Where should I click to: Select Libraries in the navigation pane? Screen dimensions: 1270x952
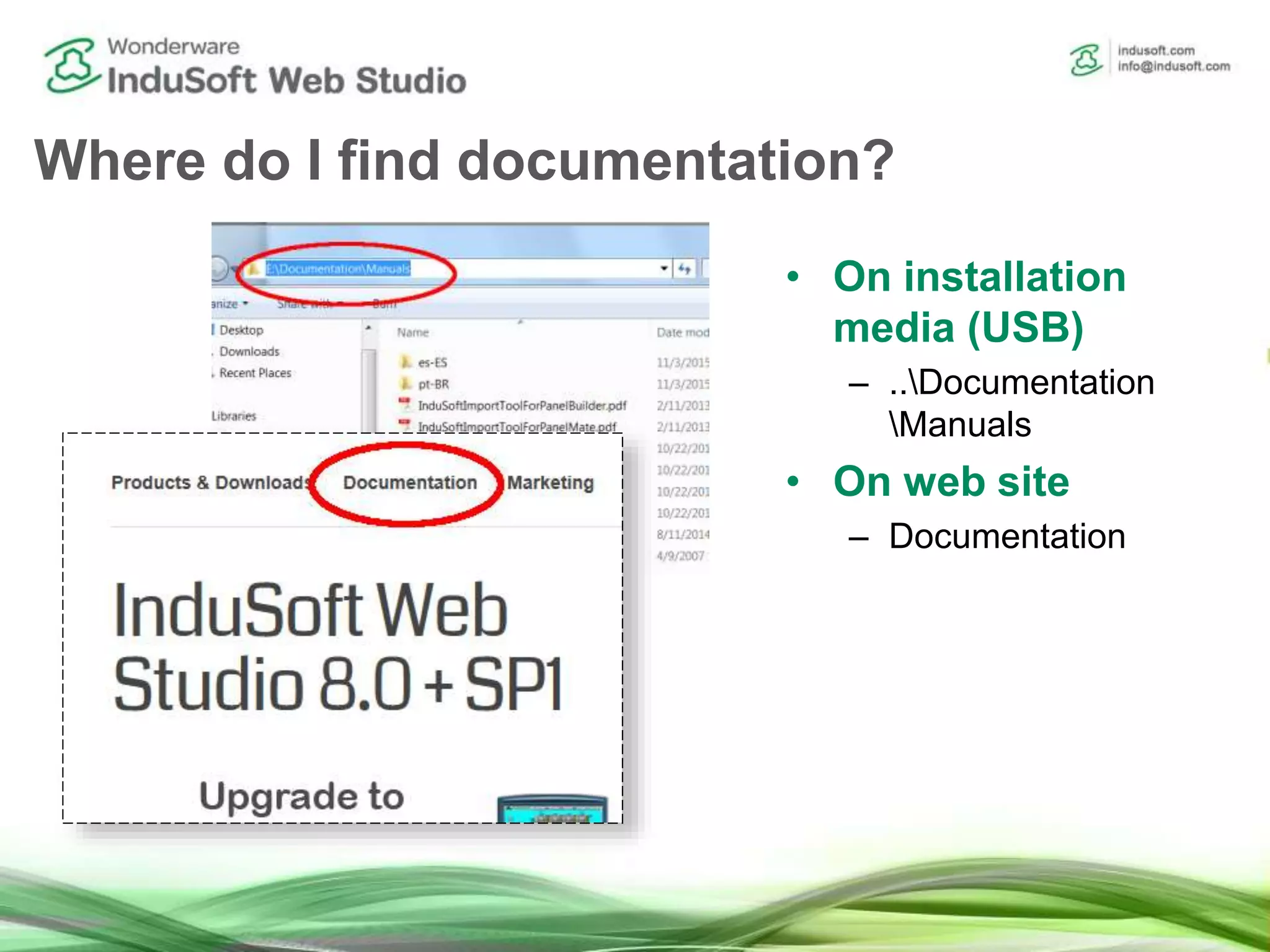pos(234,416)
